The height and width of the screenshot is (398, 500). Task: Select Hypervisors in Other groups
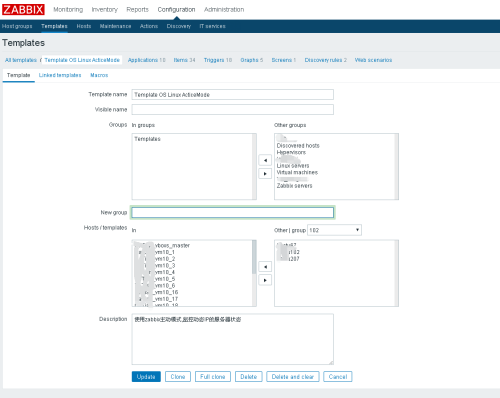[291, 152]
